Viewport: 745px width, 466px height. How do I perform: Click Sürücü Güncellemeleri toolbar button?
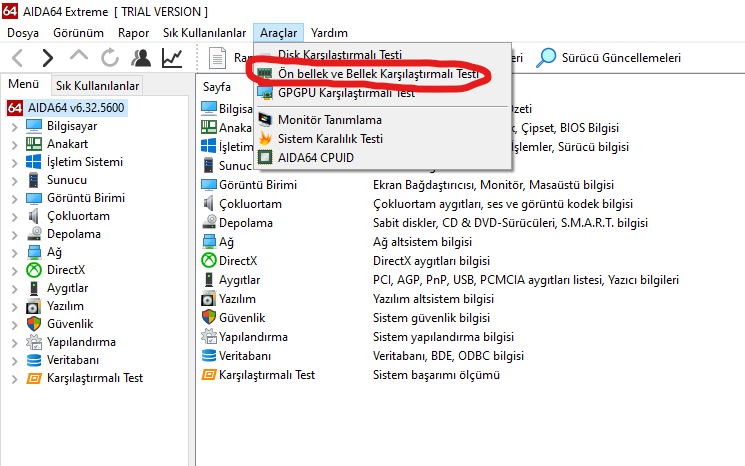[x=609, y=58]
